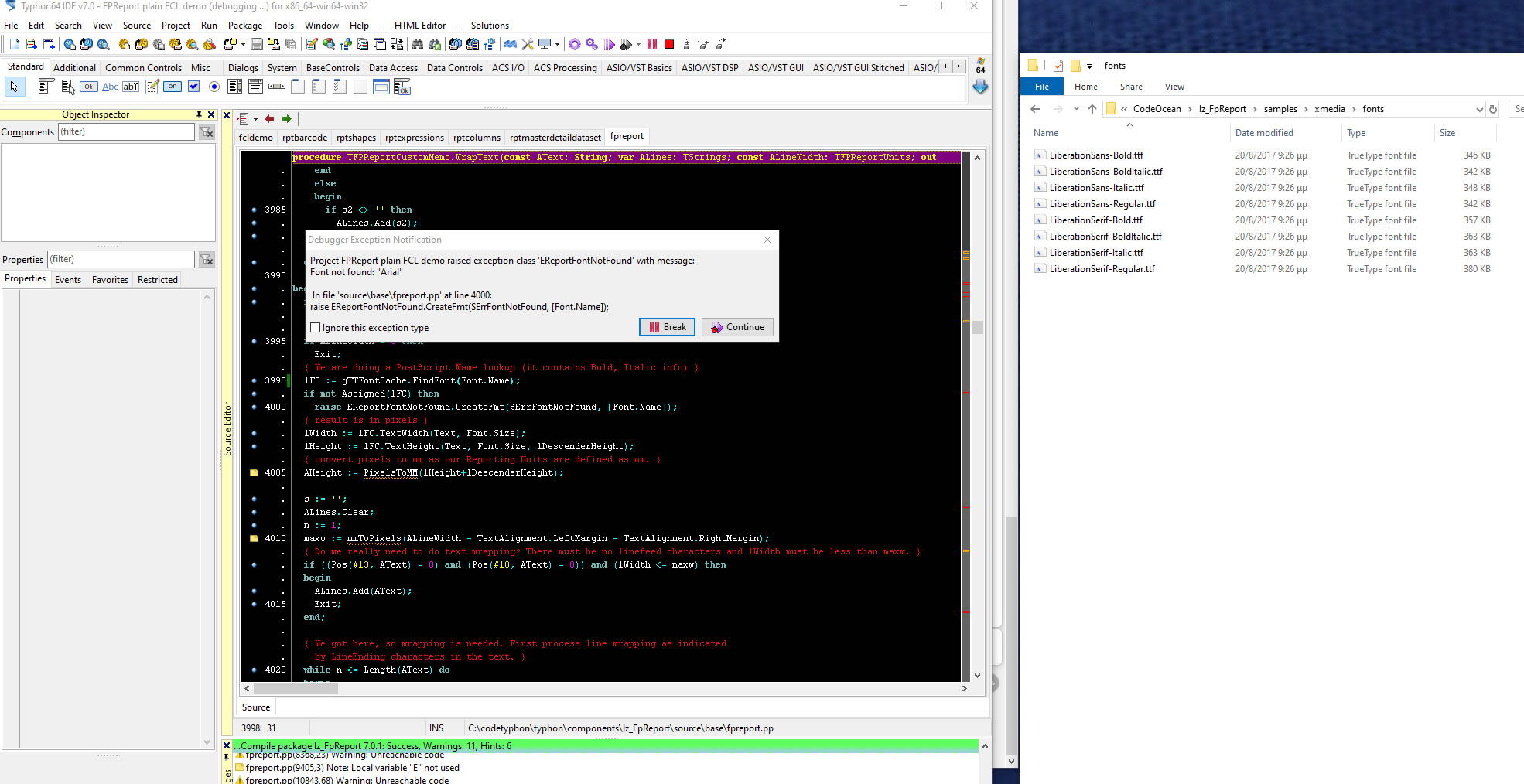
Task: Select the TRadioButton component in palette
Action: coord(214,87)
